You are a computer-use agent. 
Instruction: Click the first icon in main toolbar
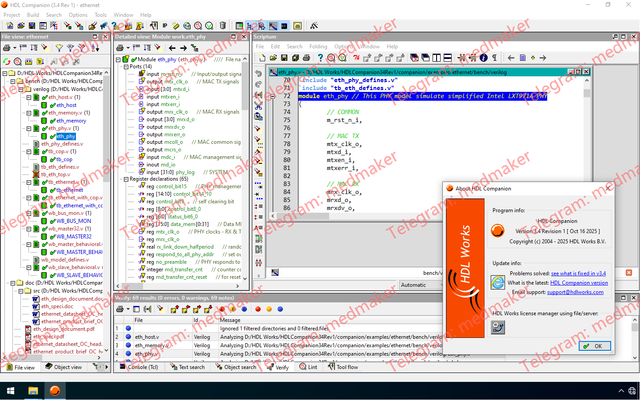point(9,26)
